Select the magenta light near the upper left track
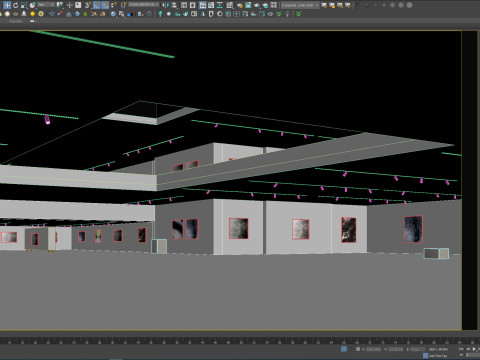 coord(47,120)
